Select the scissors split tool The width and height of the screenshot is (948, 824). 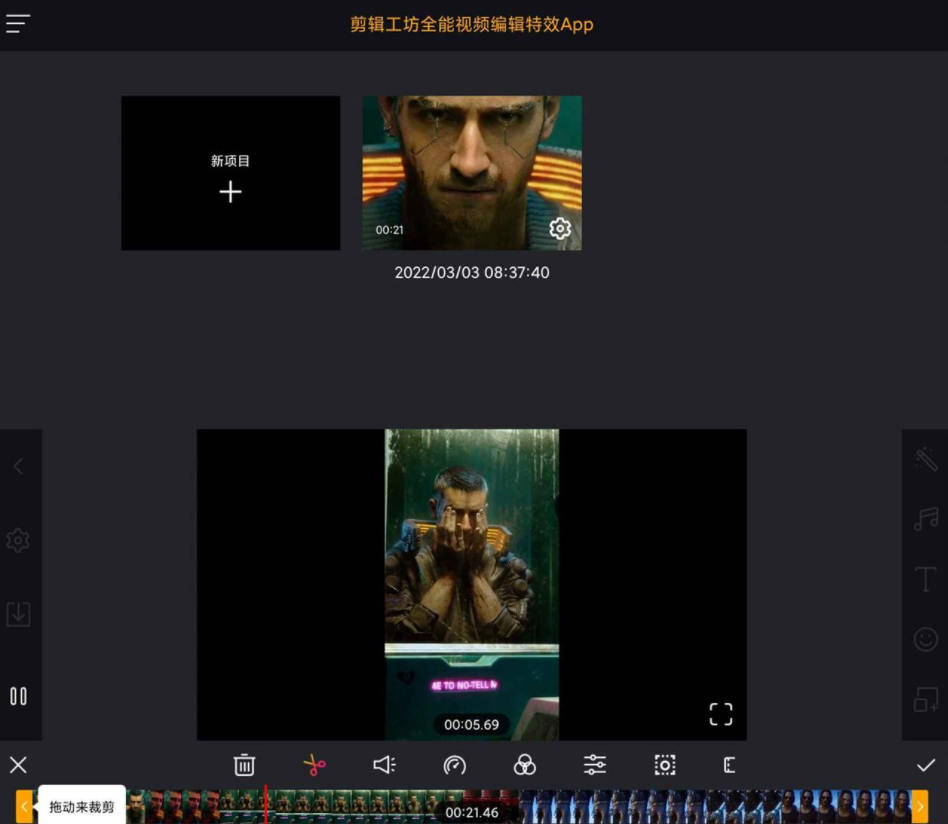click(314, 765)
